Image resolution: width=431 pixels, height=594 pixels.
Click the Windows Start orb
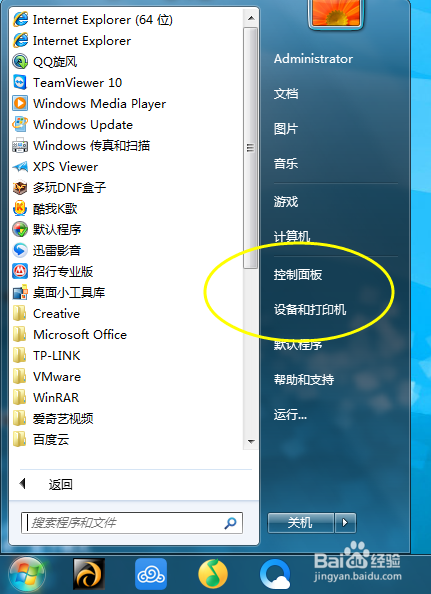[x=27, y=574]
